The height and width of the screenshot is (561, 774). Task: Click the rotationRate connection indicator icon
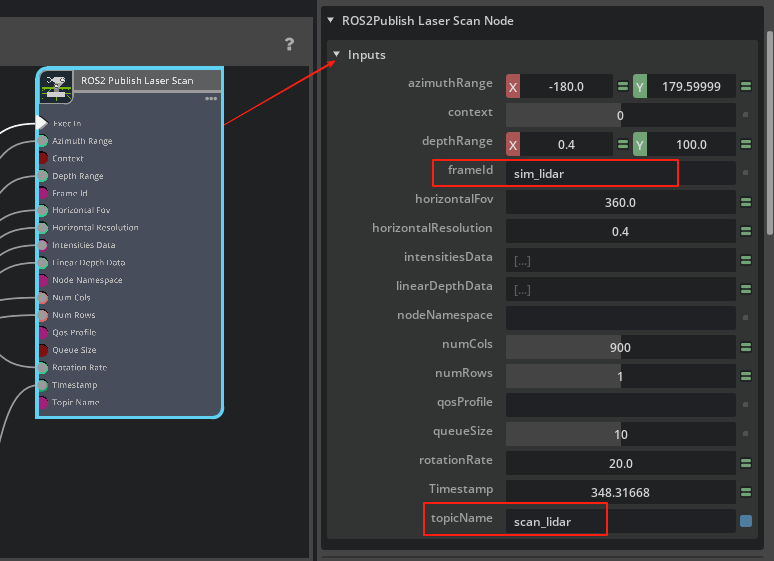746,463
